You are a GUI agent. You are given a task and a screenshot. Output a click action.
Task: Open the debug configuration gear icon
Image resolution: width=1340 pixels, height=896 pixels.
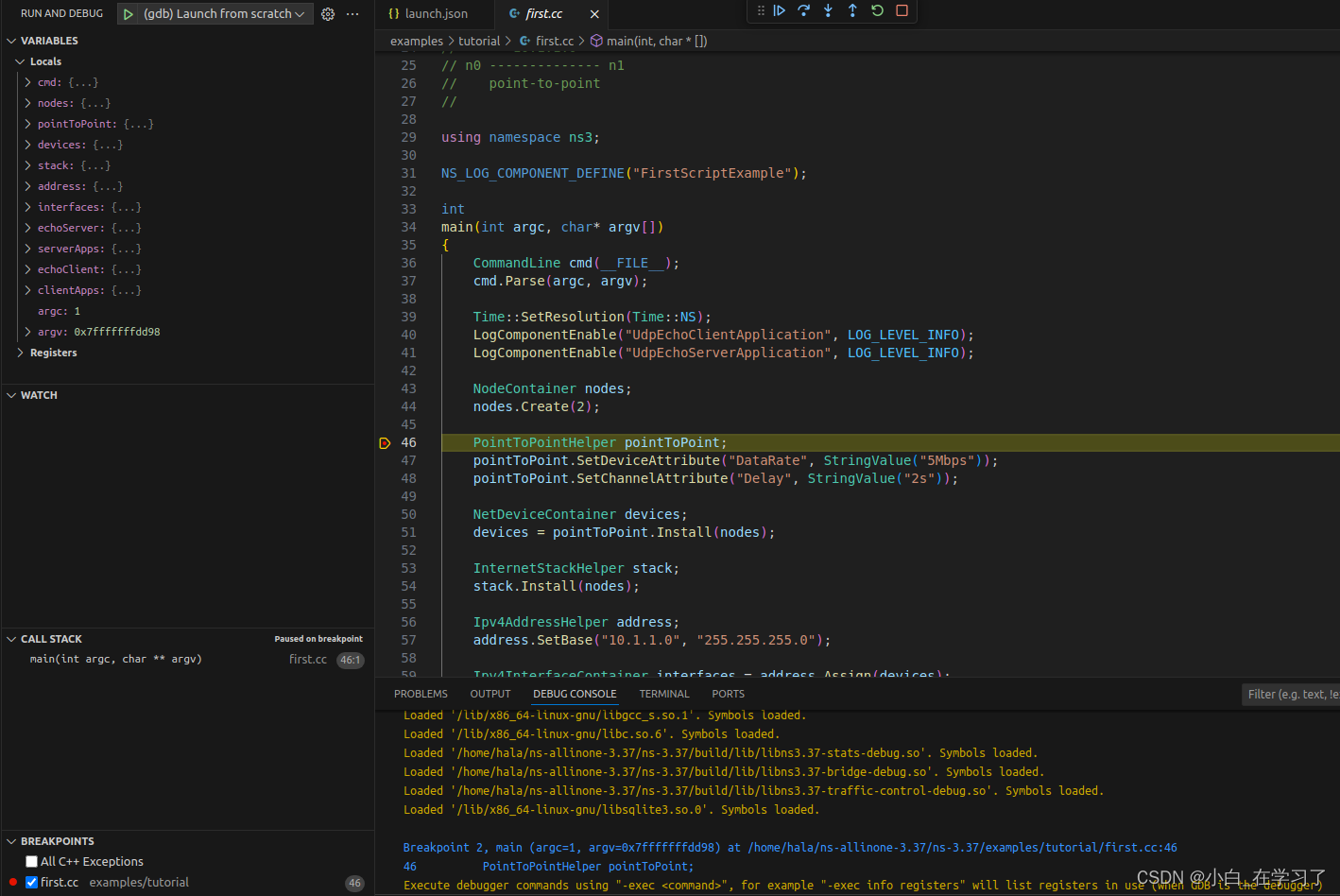pos(328,13)
